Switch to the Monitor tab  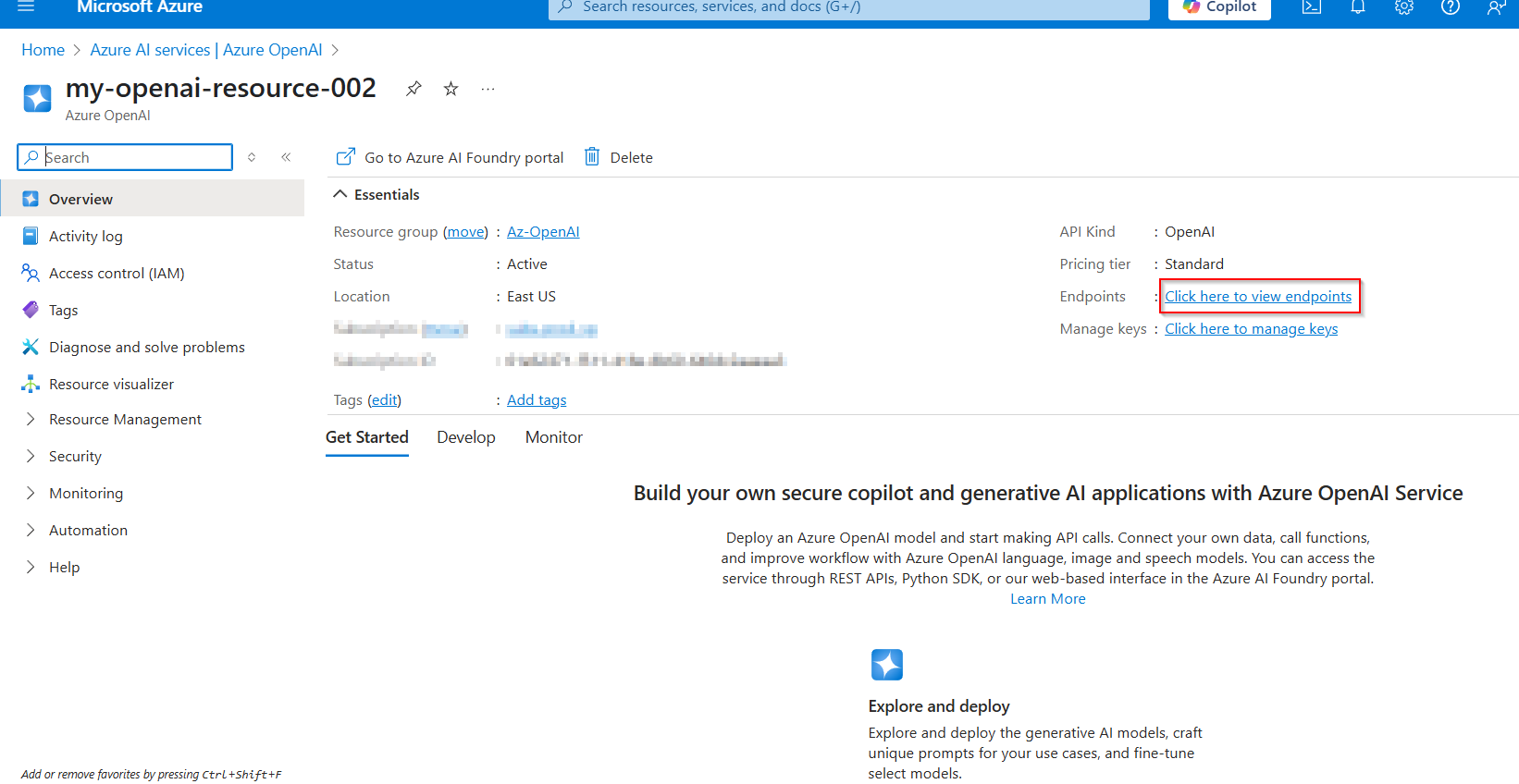(554, 437)
